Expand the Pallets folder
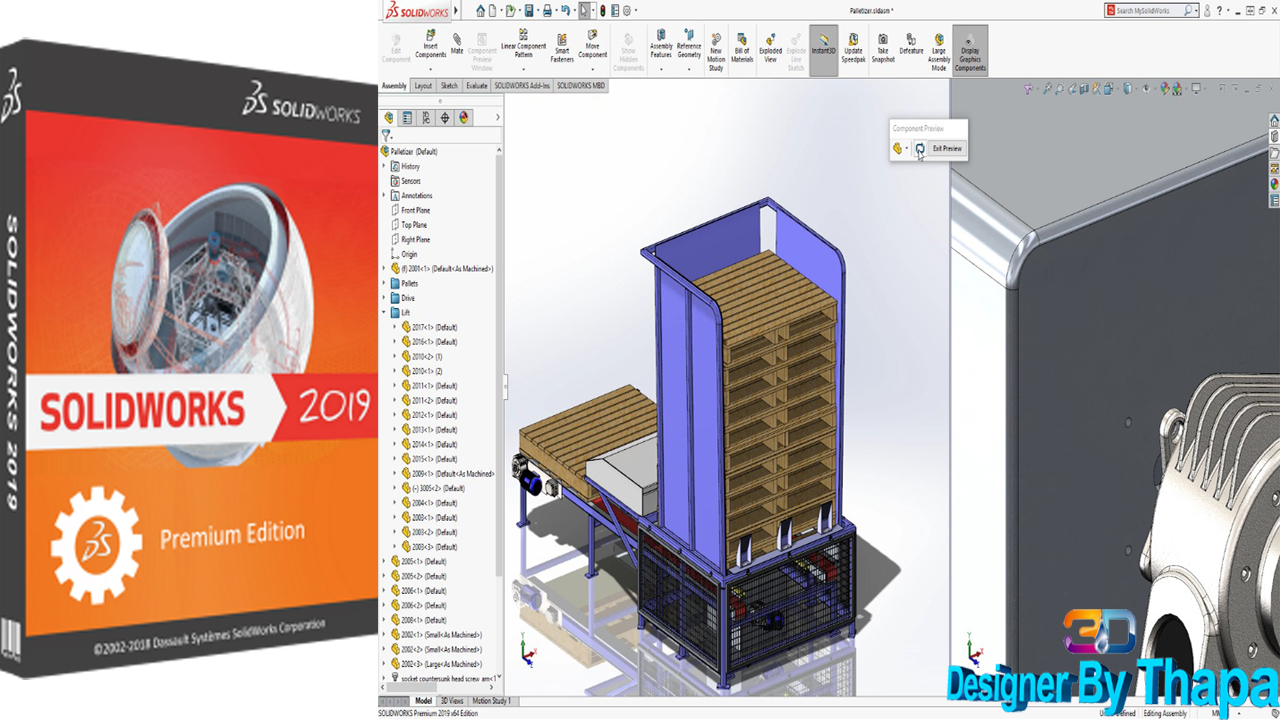Viewport: 1280px width, 720px height. tap(384, 284)
